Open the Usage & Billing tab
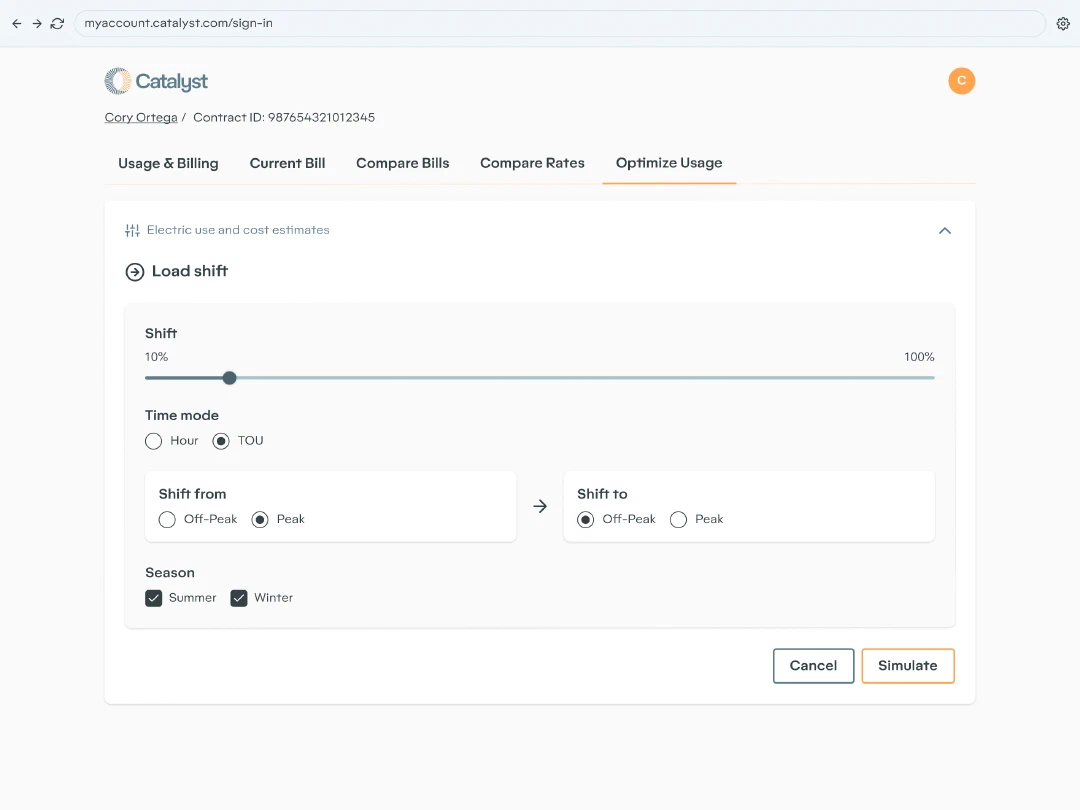1080x810 pixels. [168, 163]
